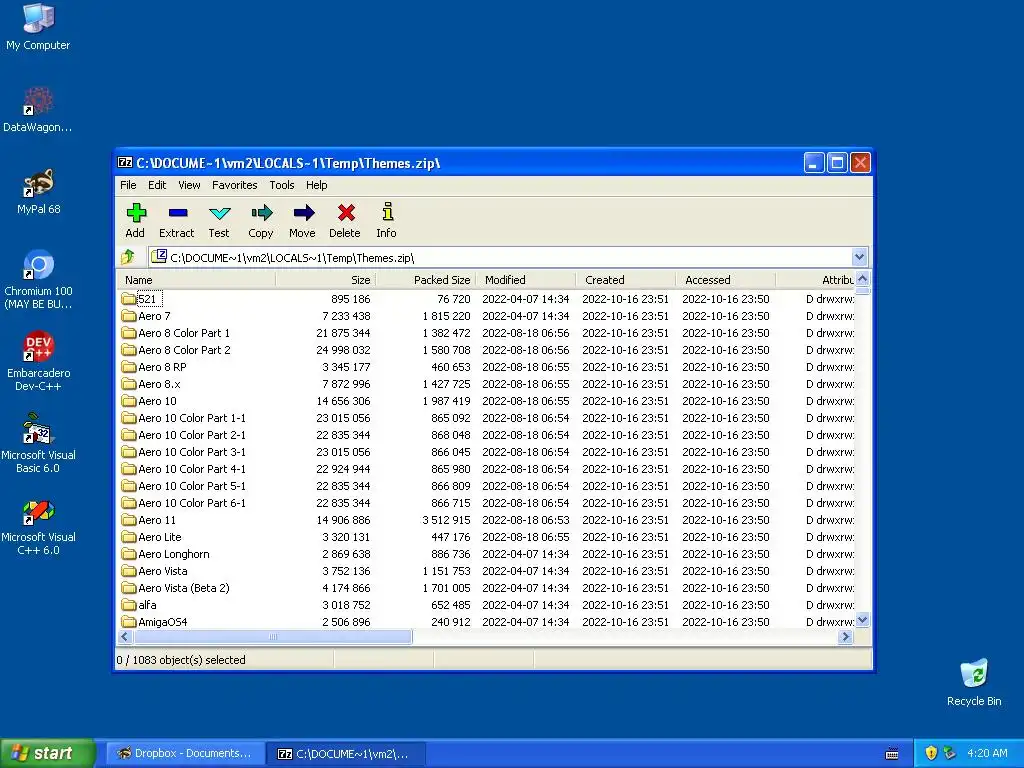Select the Chromium 100 desktop icon
The width and height of the screenshot is (1024, 768).
click(38, 280)
